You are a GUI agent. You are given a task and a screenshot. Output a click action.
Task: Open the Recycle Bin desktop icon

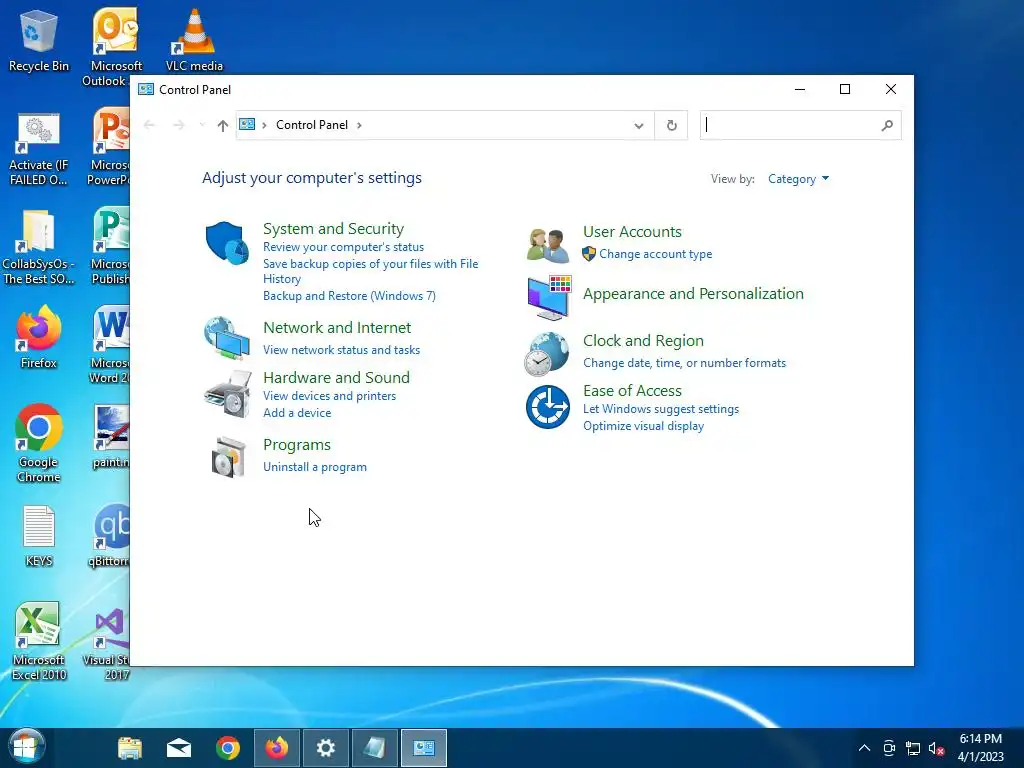tap(39, 40)
